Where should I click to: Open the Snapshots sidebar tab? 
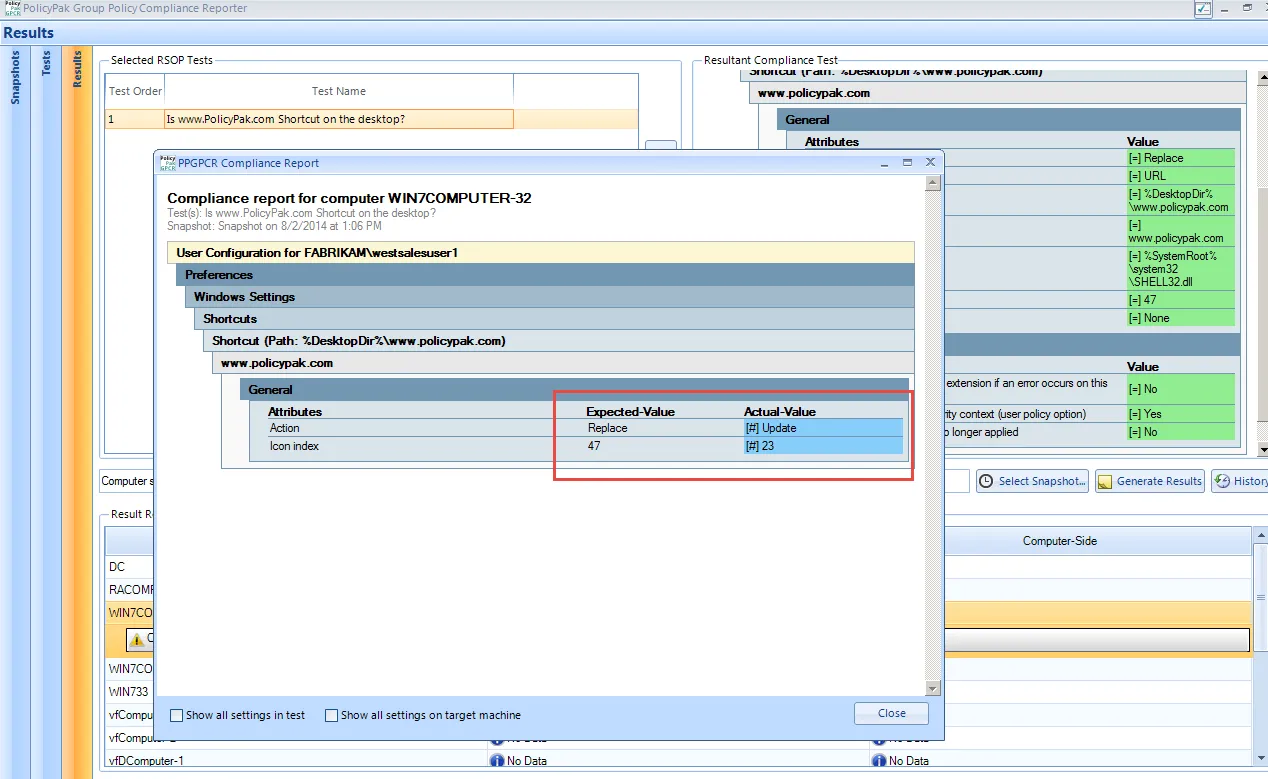[x=15, y=78]
